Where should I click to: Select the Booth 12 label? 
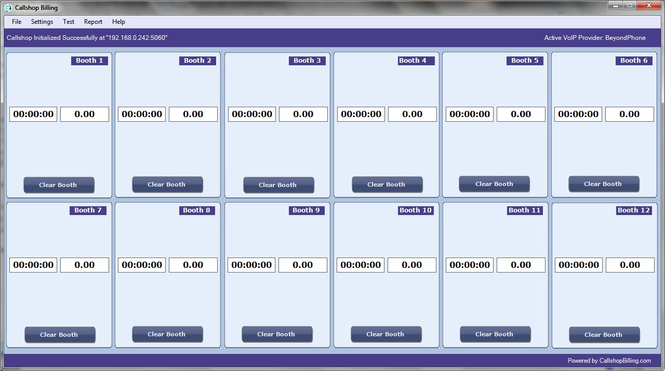pyautogui.click(x=634, y=210)
